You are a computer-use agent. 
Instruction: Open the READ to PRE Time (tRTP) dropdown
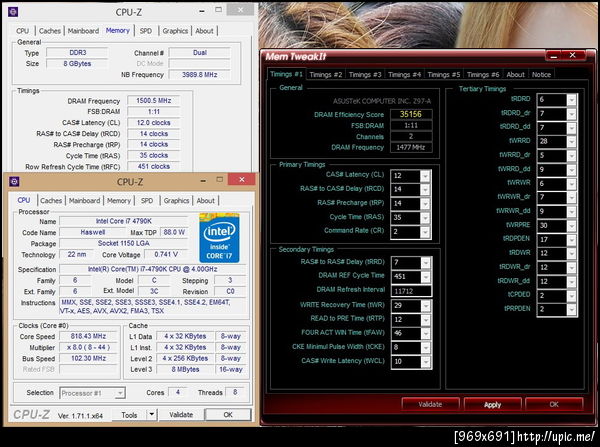coord(426,320)
